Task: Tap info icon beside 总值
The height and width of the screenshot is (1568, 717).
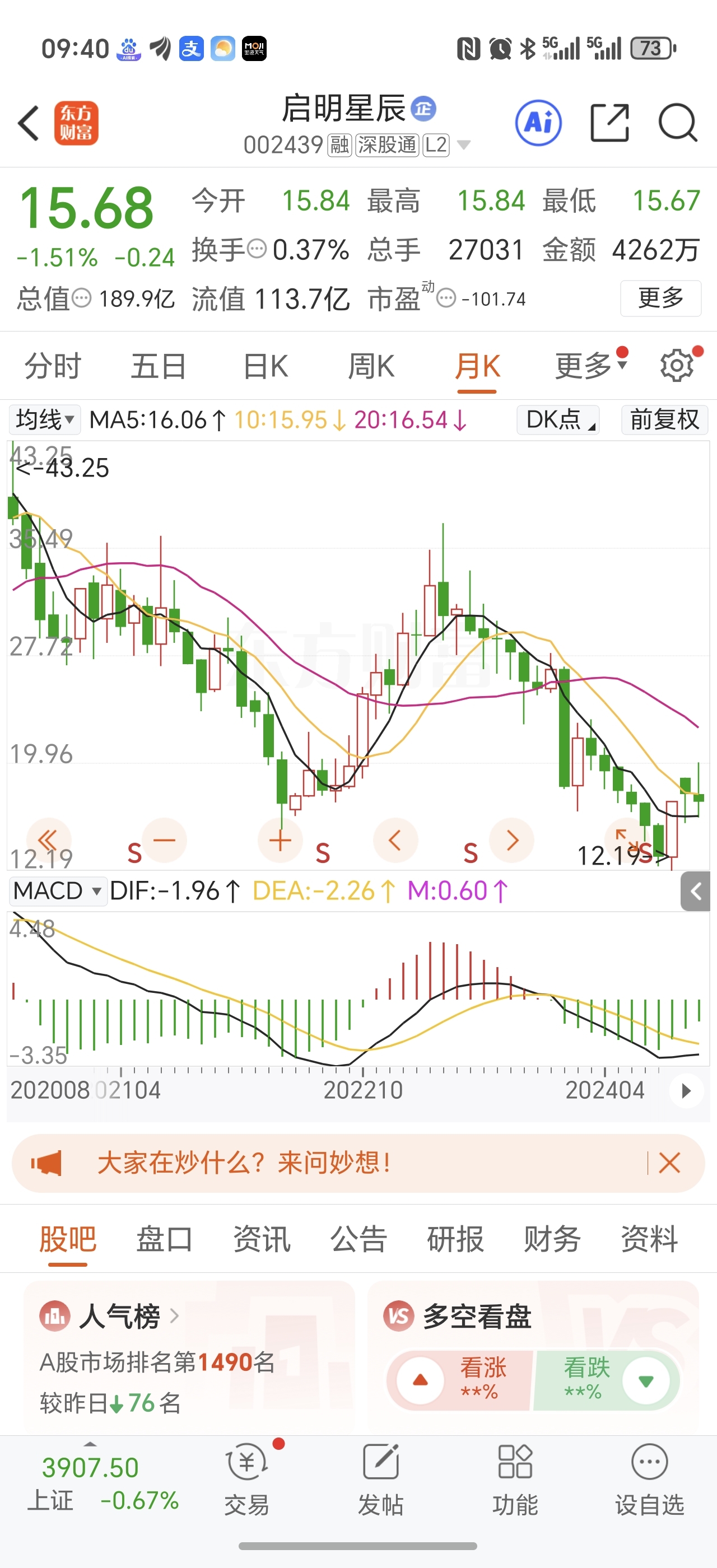Action: (82, 298)
